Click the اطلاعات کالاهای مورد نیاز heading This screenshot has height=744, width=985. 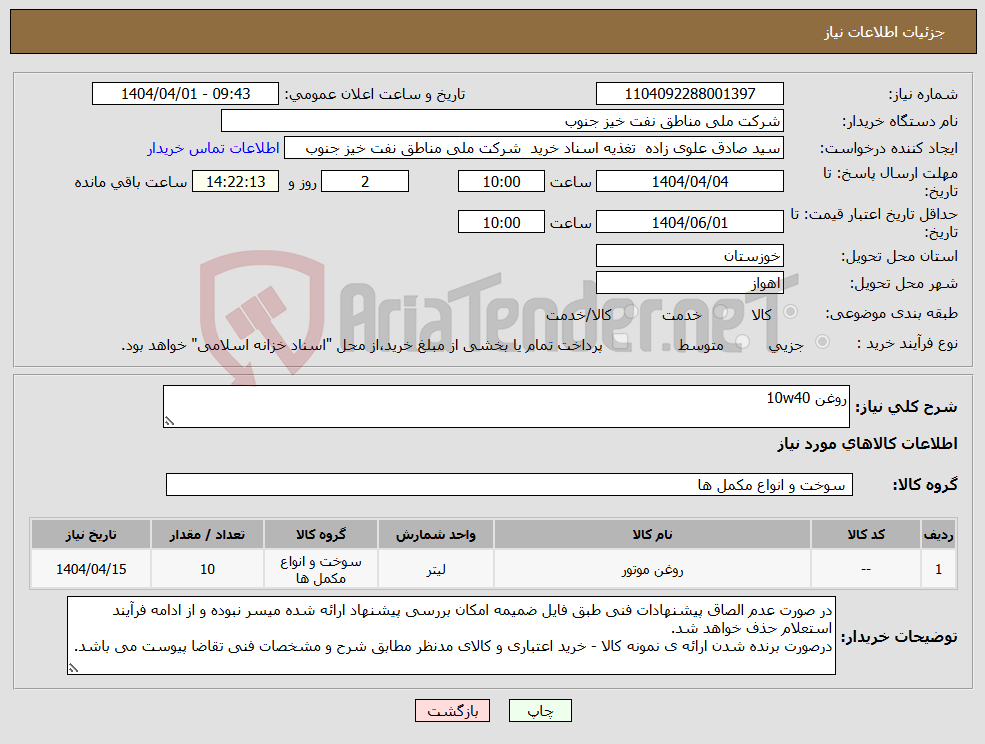(x=868, y=444)
